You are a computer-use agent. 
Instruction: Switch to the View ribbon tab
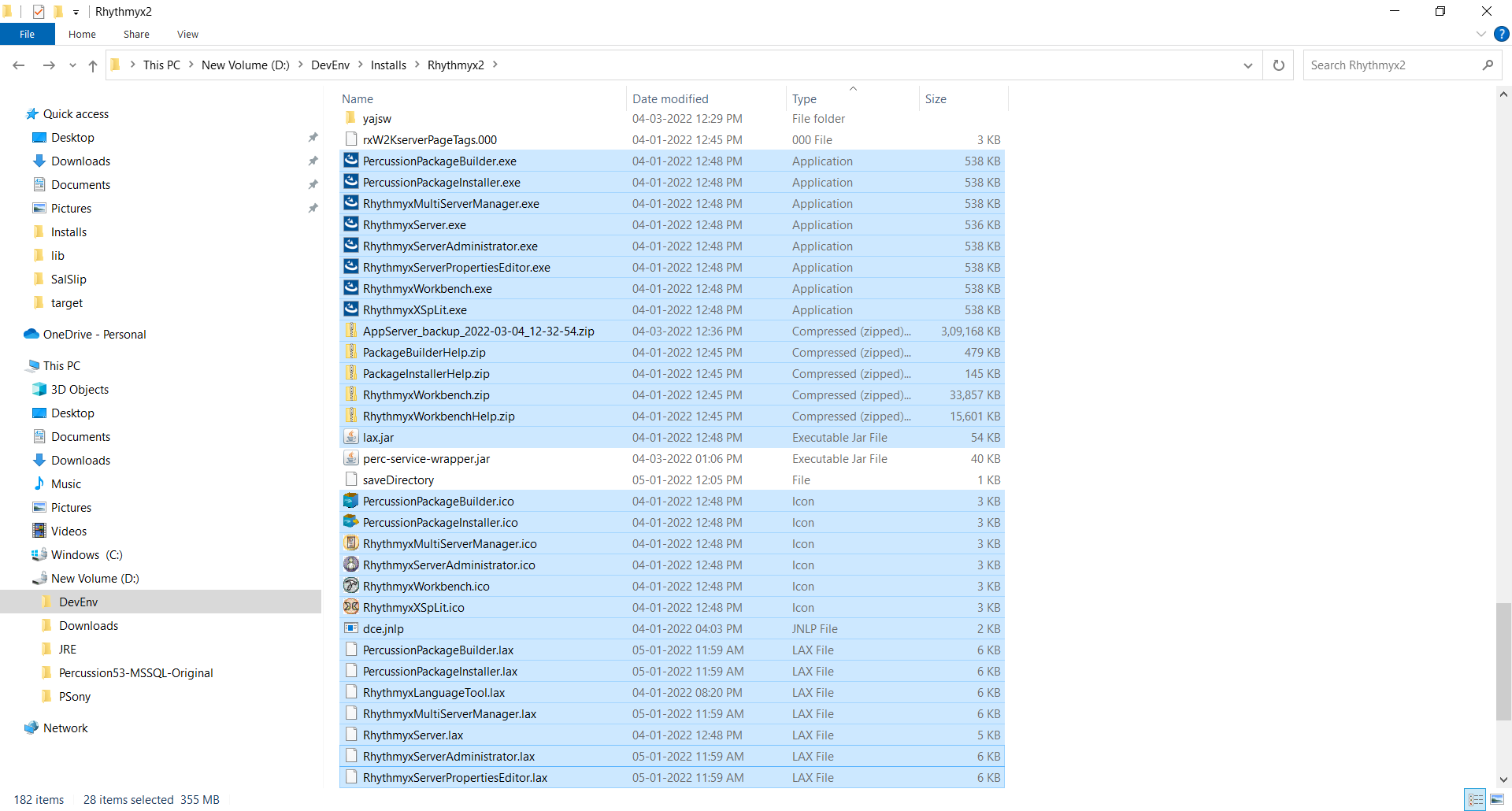(187, 34)
